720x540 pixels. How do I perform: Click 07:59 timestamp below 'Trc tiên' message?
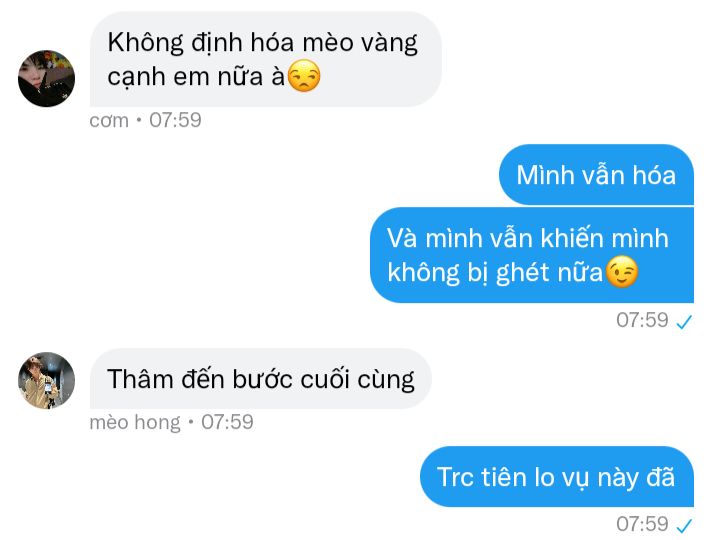pyautogui.click(x=642, y=524)
